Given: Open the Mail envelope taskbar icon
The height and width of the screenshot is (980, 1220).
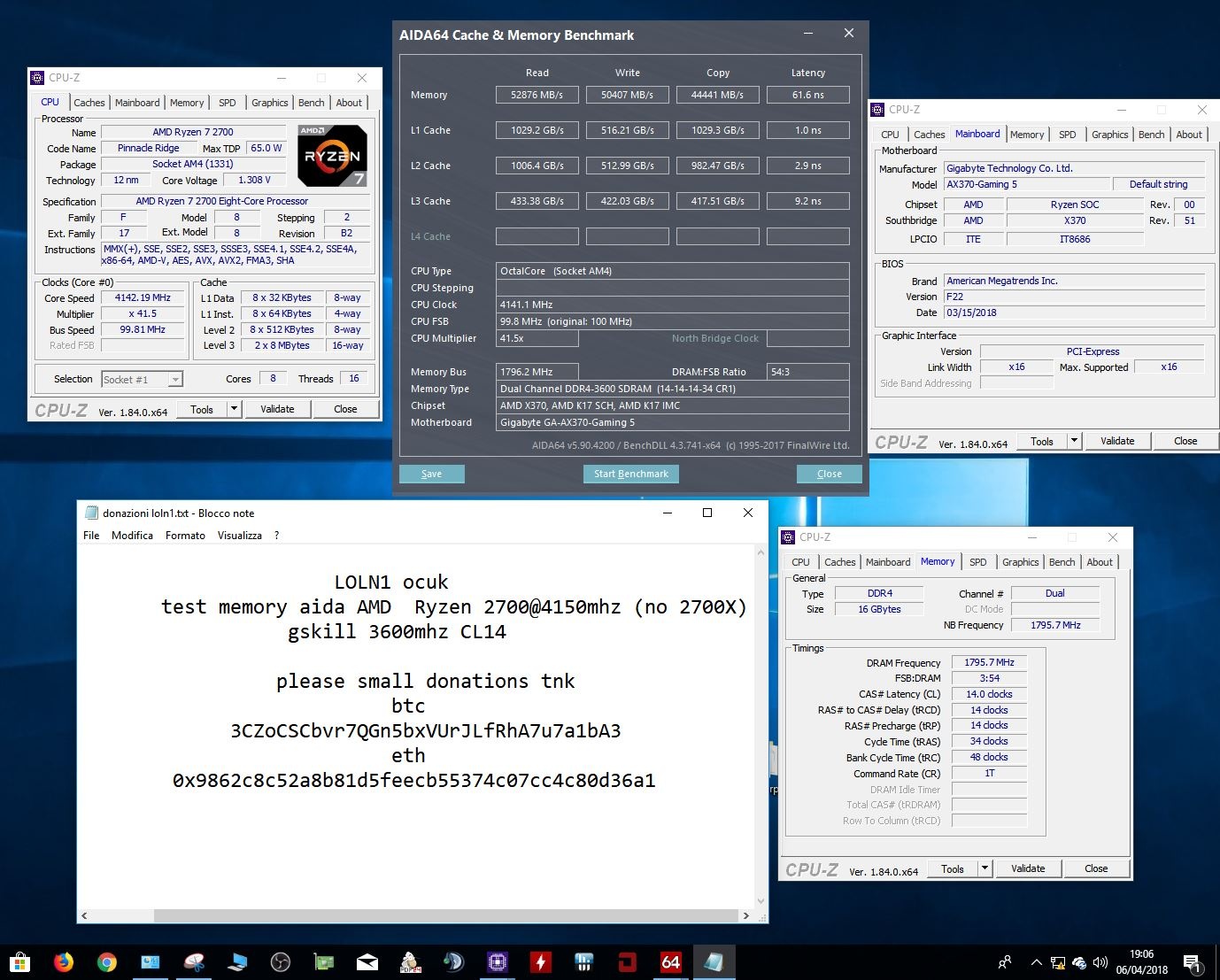Looking at the screenshot, I should point(367,962).
